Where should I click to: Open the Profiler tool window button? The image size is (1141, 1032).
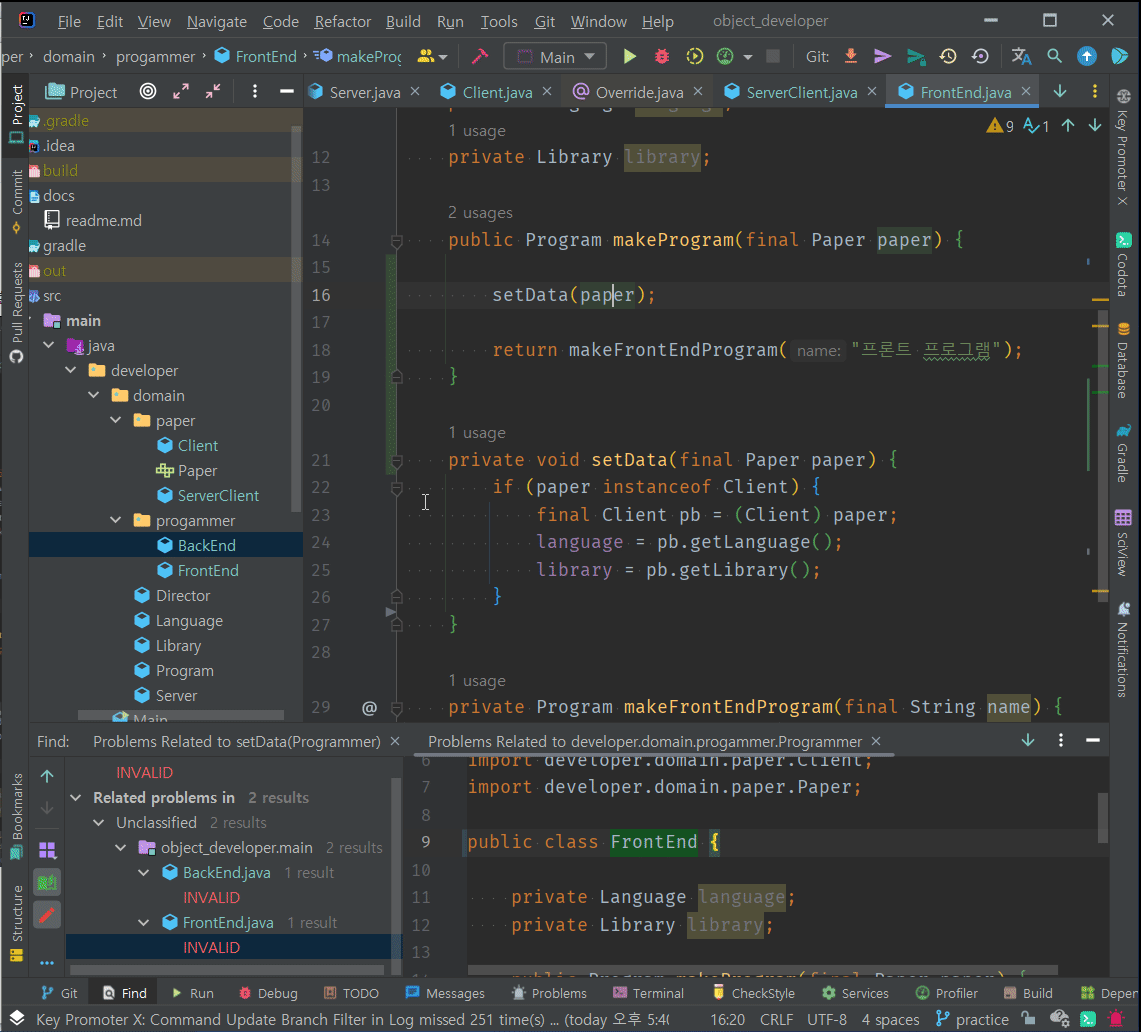[x=946, y=993]
